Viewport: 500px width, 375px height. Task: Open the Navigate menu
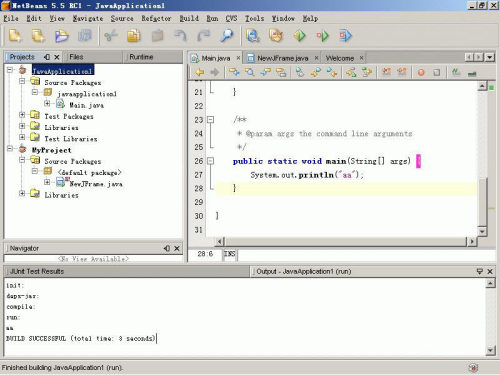point(88,18)
